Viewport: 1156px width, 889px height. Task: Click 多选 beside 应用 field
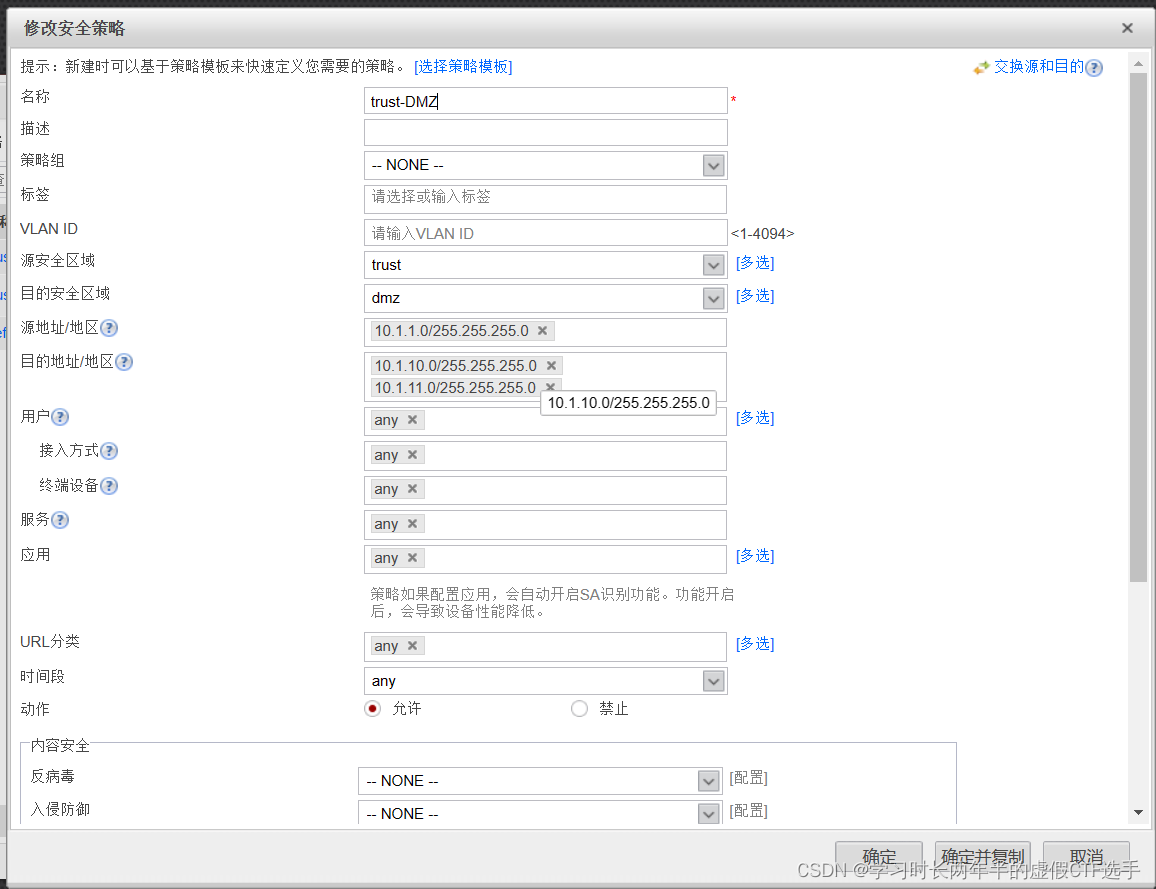tap(755, 556)
